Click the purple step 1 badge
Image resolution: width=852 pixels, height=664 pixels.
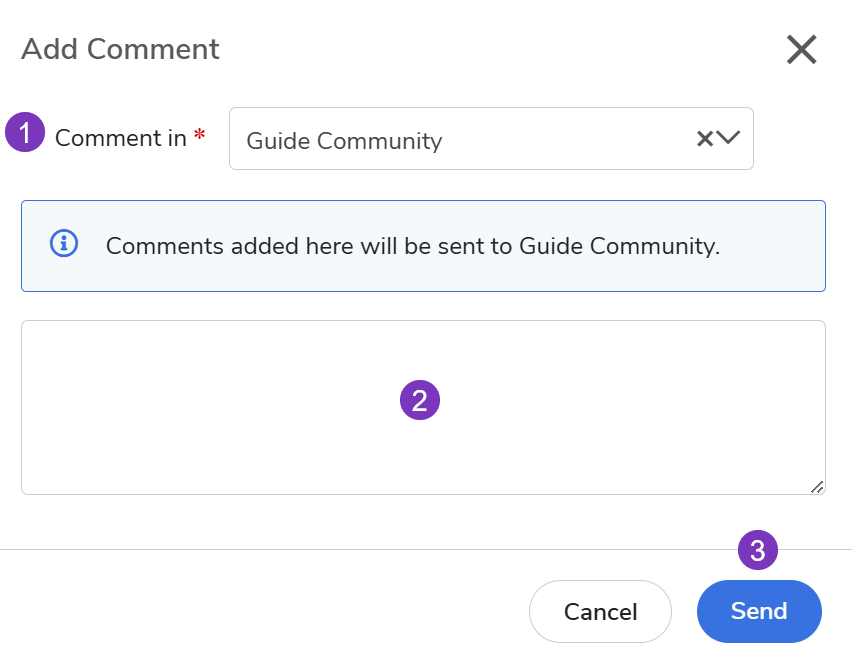tap(25, 132)
